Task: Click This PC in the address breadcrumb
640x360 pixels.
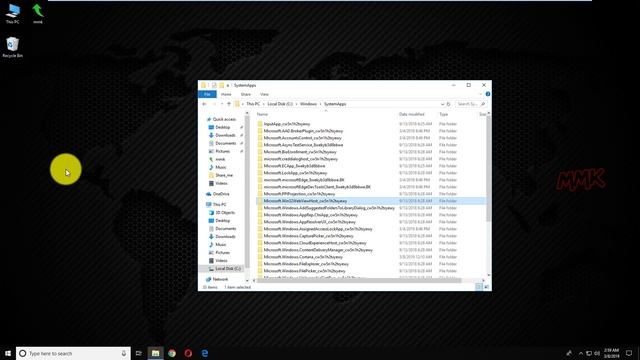Action: [253, 104]
